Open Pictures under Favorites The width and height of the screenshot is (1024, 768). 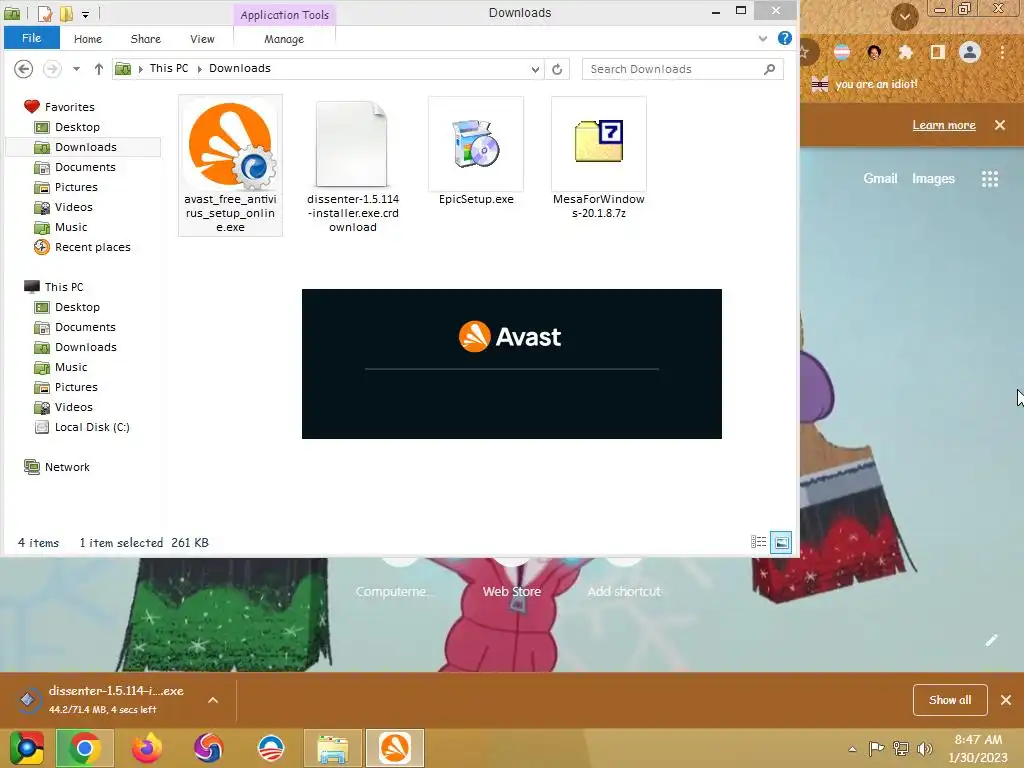click(76, 187)
